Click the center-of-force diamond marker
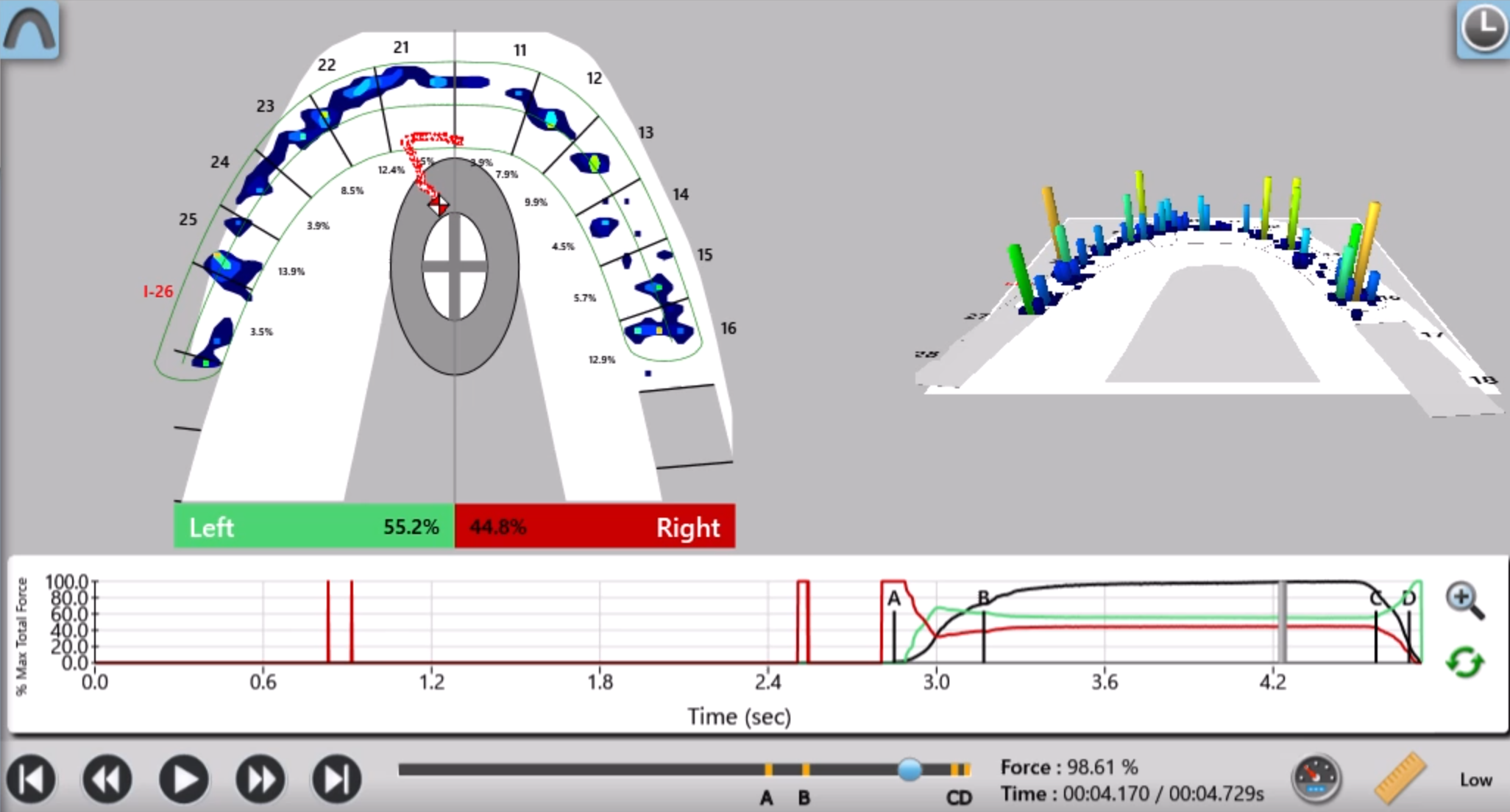The image size is (1510, 812). tap(439, 204)
